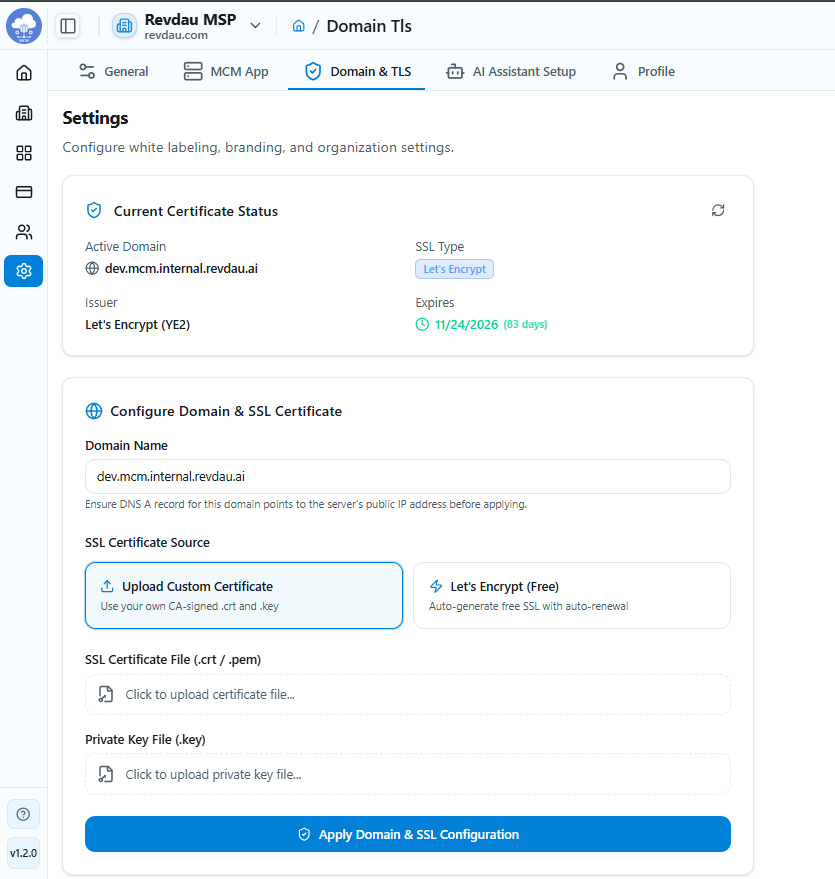Open the AI Assistant Setup tab

[x=511, y=72]
